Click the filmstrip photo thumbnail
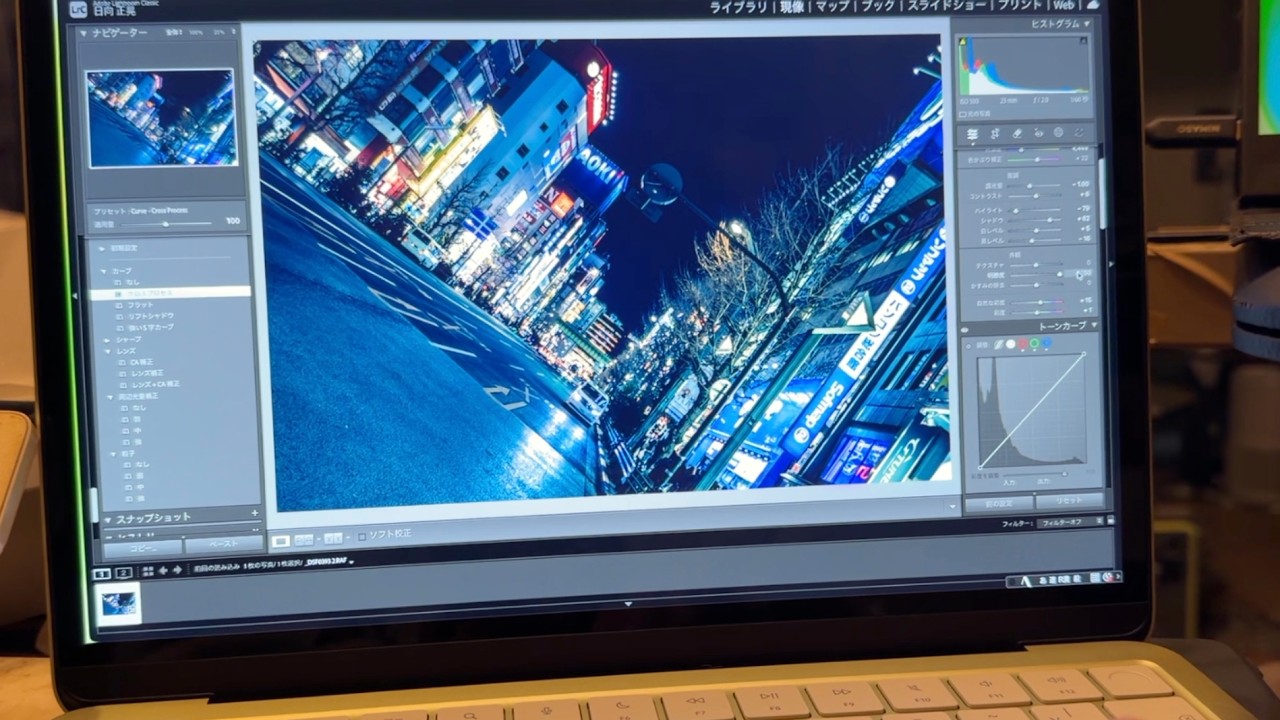1280x720 pixels. coord(118,603)
